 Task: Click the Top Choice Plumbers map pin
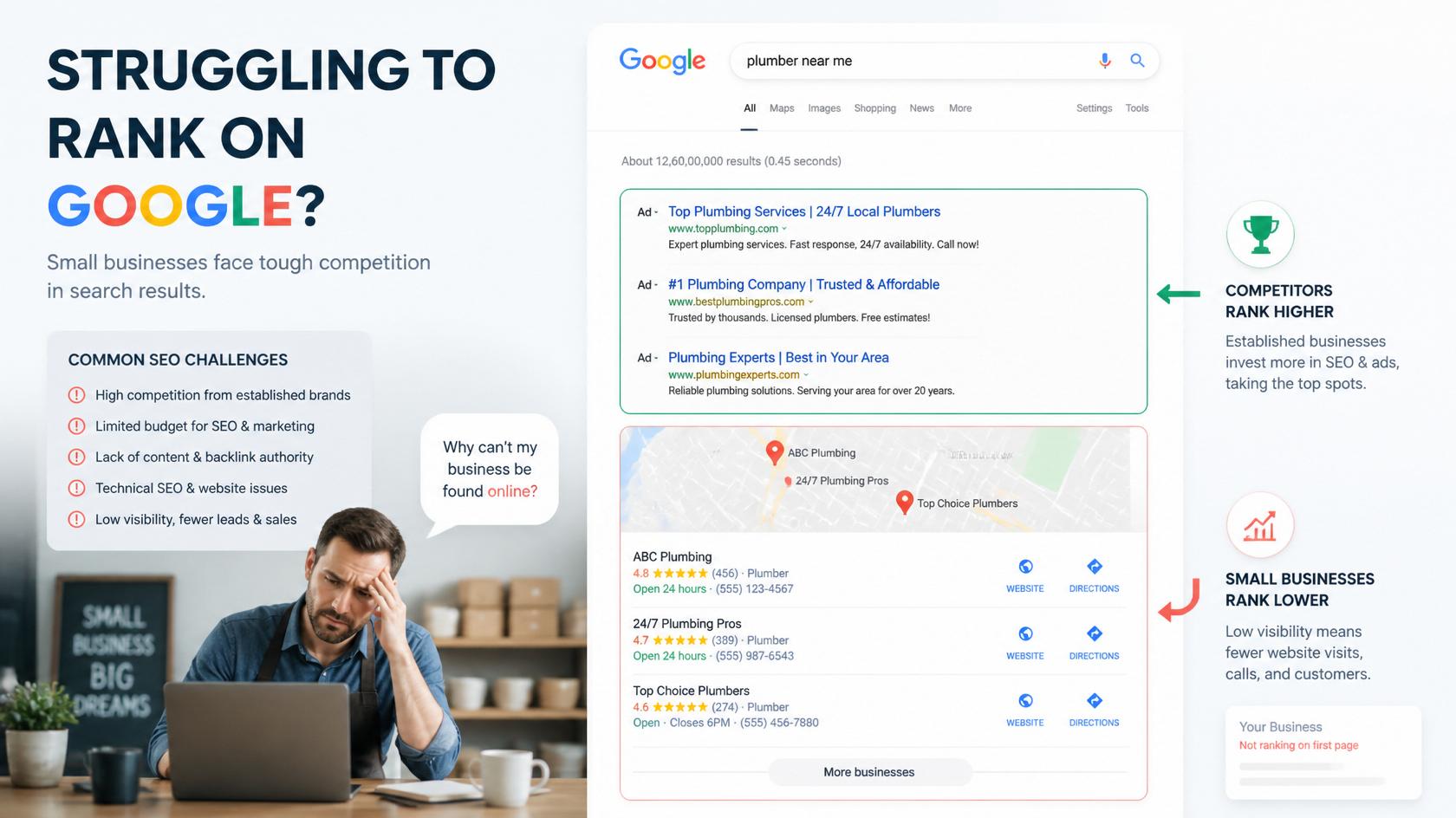coord(904,503)
